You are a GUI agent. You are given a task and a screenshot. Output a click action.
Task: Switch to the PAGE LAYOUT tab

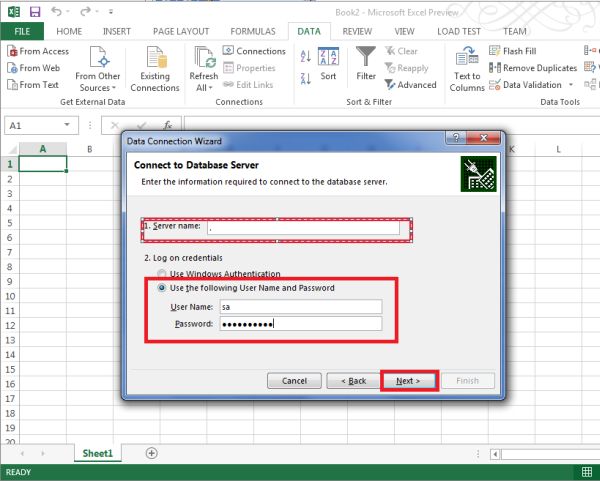pos(181,31)
